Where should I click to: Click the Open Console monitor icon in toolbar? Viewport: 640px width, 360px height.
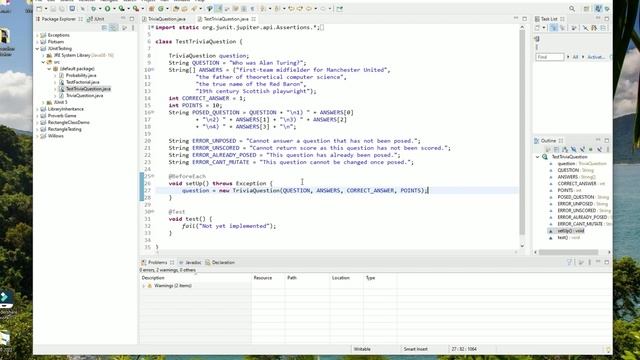(72, 8)
